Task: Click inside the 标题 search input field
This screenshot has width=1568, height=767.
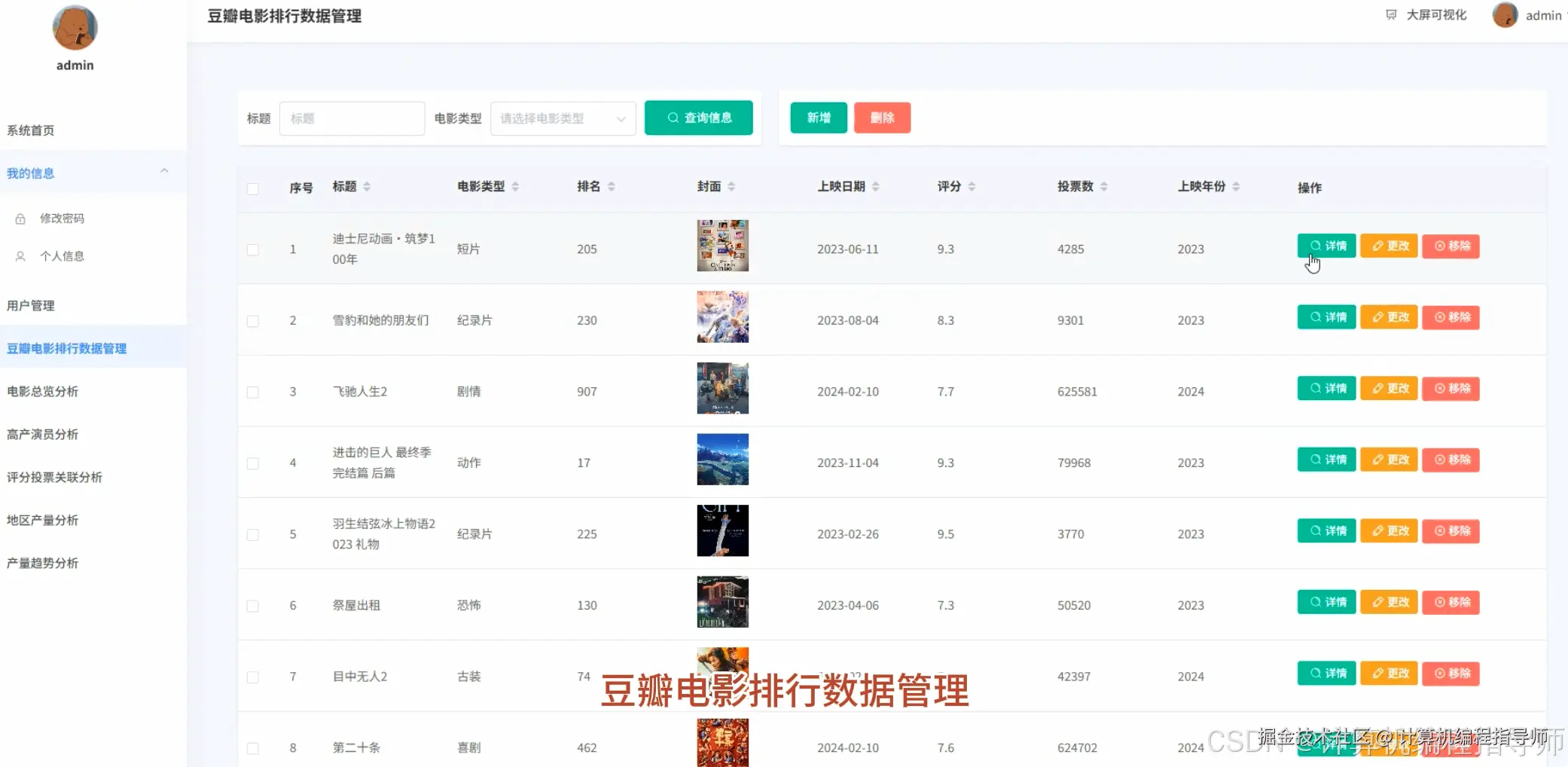Action: 352,118
